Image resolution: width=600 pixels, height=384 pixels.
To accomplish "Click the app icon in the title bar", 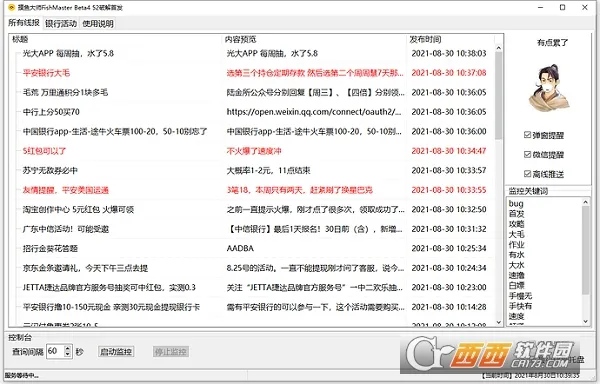I will tap(11, 7).
